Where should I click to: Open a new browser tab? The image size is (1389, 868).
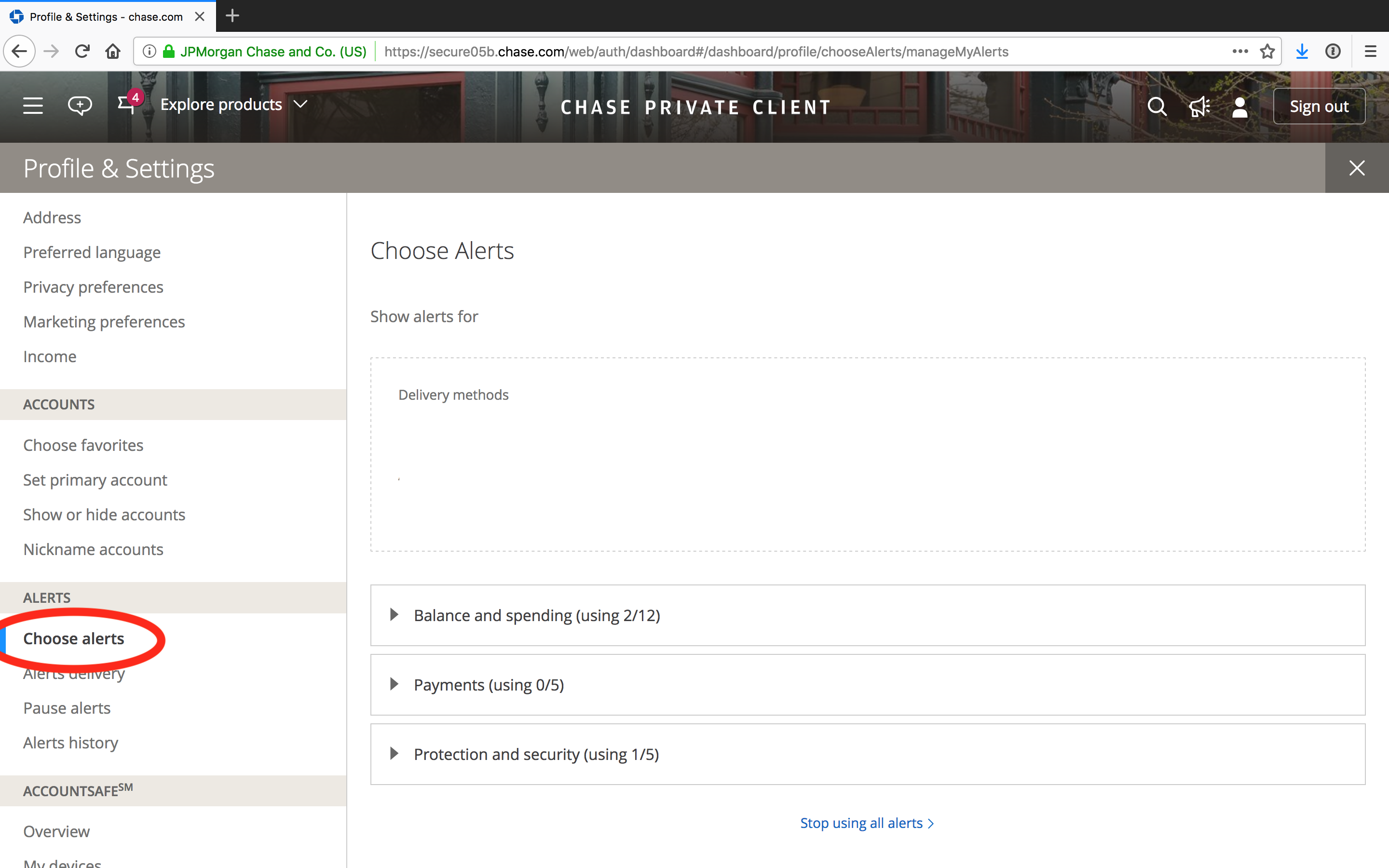pos(232,16)
